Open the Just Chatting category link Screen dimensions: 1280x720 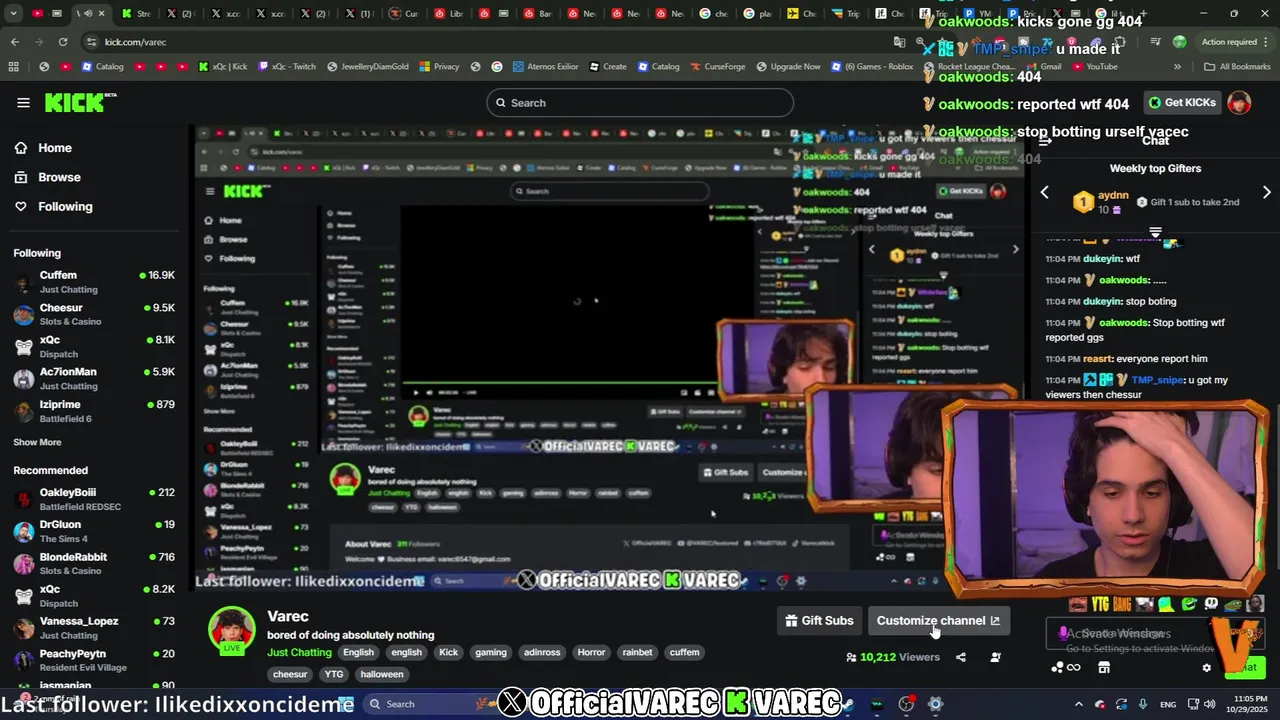[299, 652]
